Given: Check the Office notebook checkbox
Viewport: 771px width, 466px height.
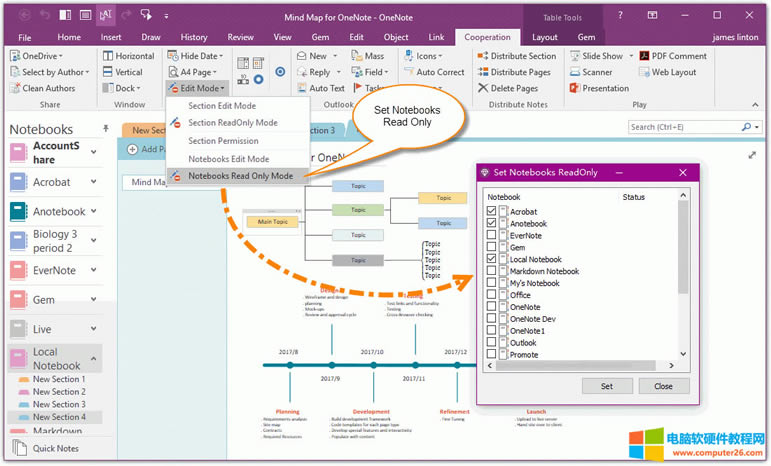Looking at the screenshot, I should [491, 294].
